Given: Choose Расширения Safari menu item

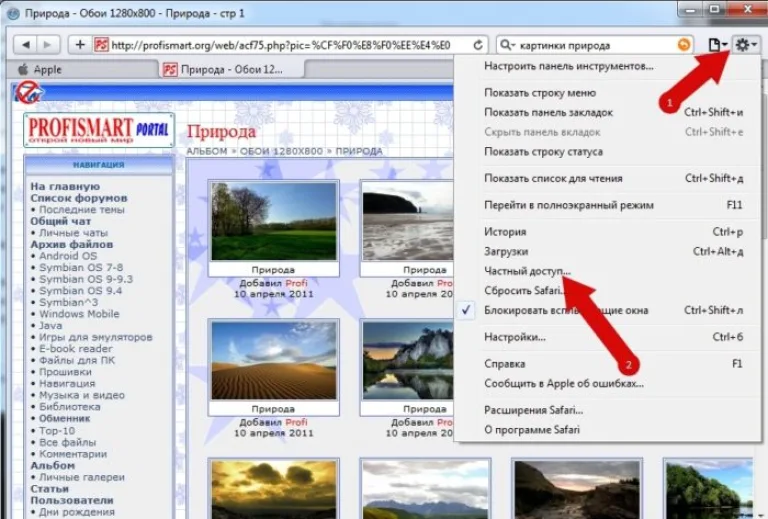Looking at the screenshot, I should coord(533,410).
